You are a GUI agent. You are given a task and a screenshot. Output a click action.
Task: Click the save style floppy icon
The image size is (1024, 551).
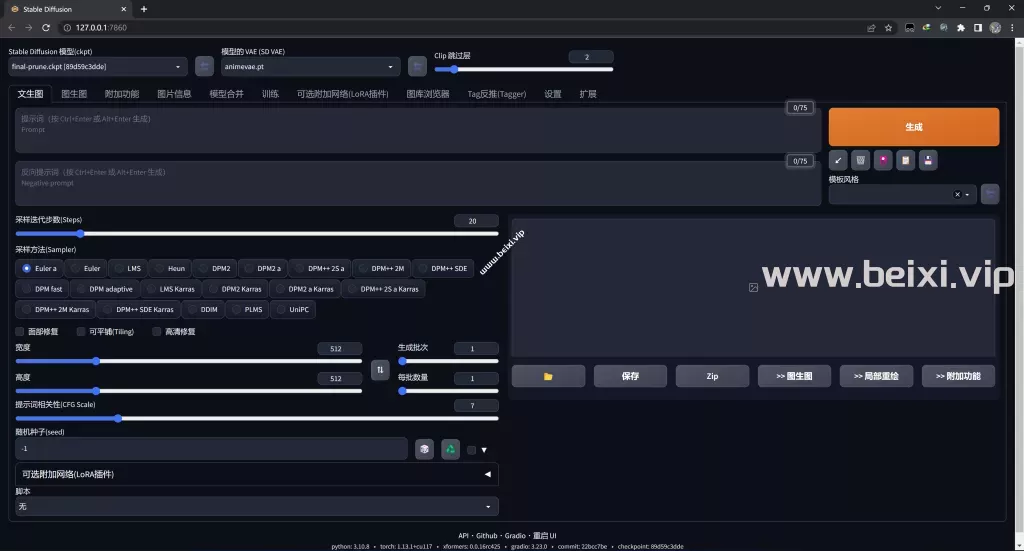click(x=928, y=160)
